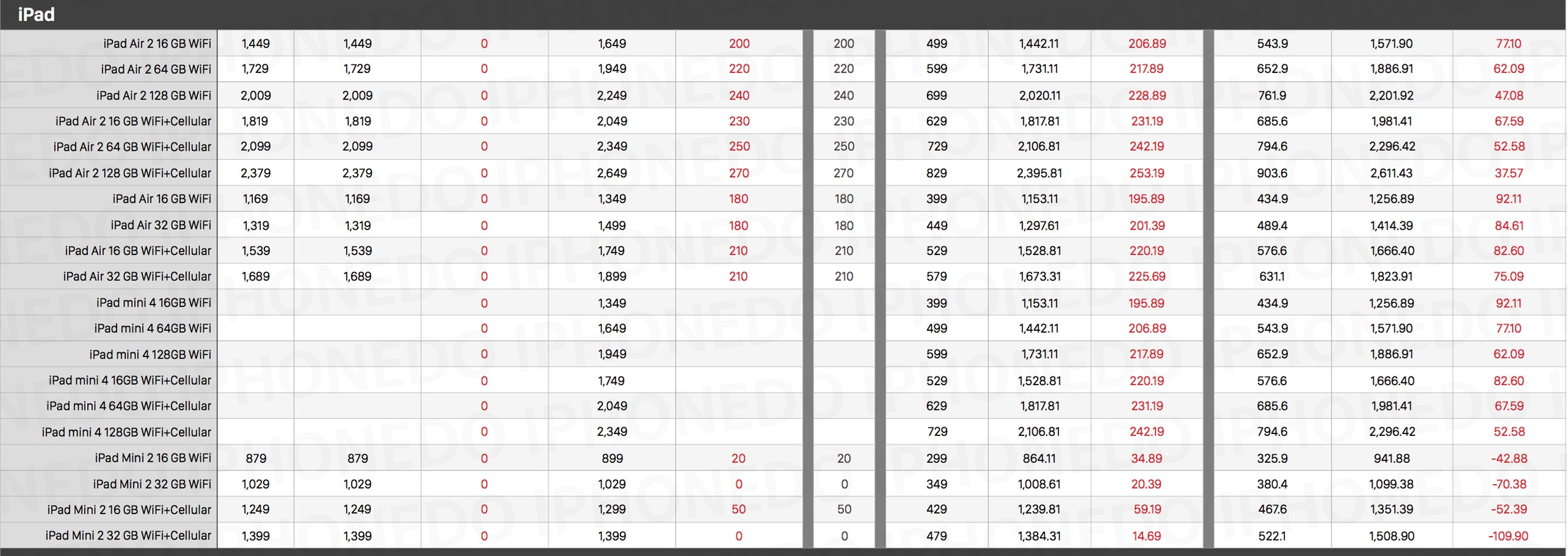Screen dimensions: 1568x556
Task: Click the 1,297.61 cell
Action: [x=1039, y=226]
